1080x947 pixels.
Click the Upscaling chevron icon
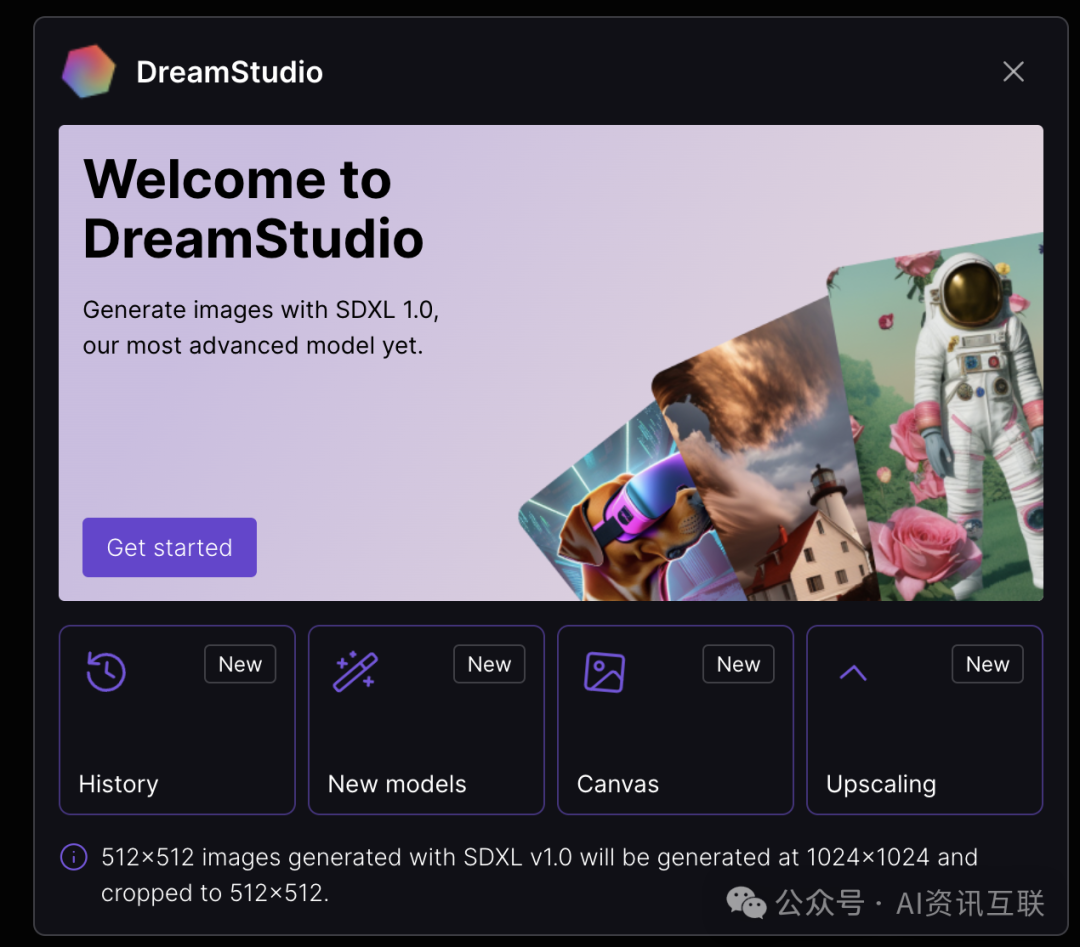coord(853,673)
